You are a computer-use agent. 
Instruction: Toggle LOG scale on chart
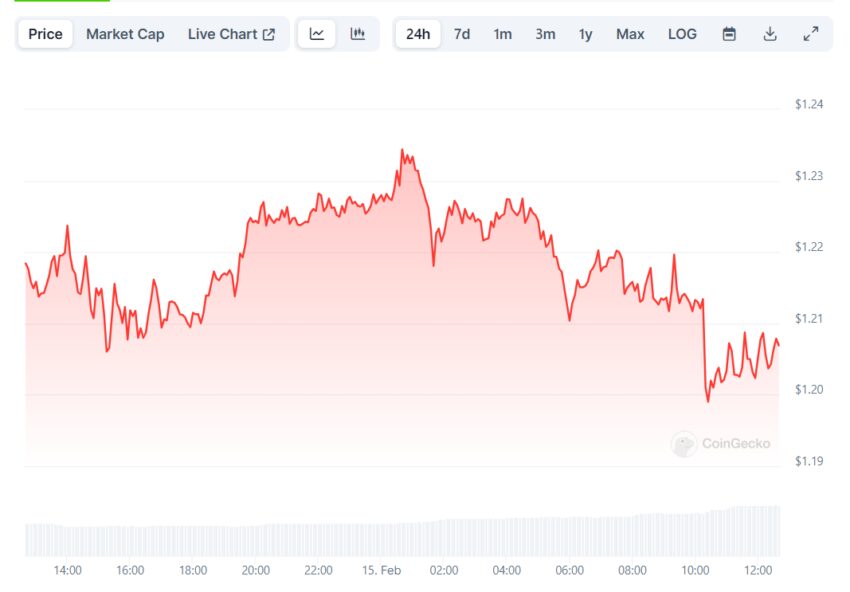[682, 34]
